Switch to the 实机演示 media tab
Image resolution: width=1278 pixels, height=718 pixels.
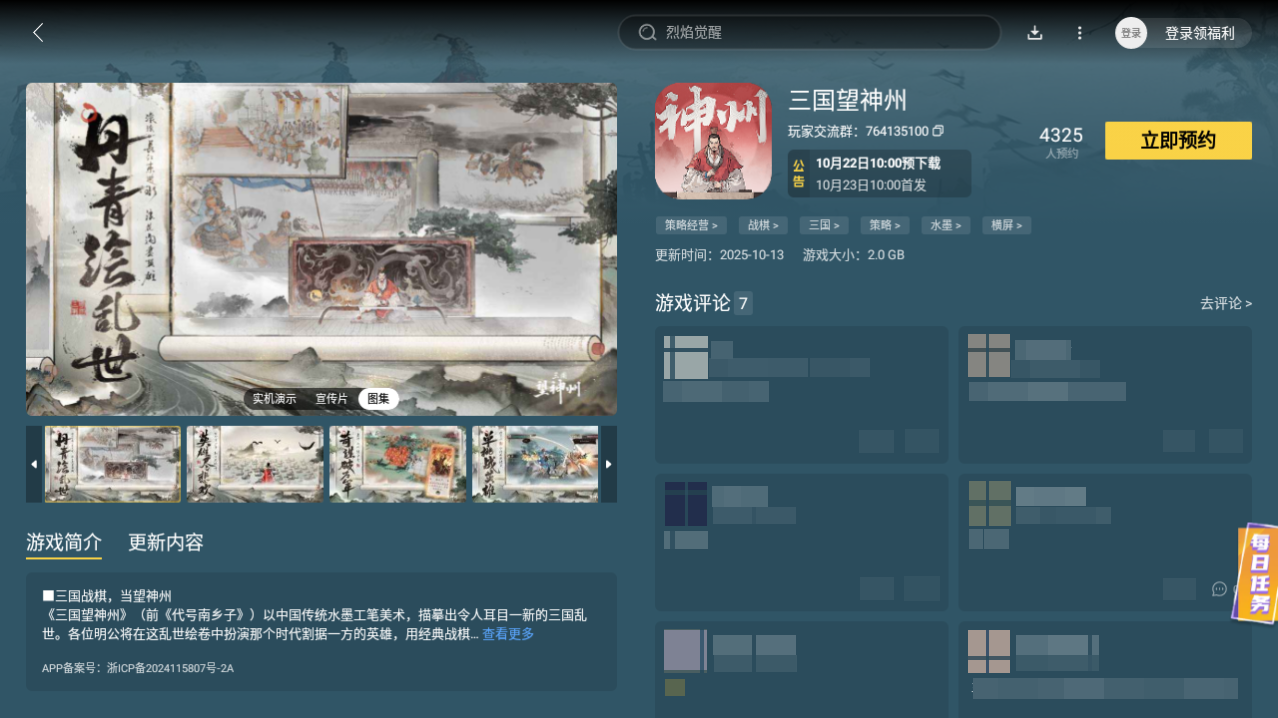[x=272, y=398]
